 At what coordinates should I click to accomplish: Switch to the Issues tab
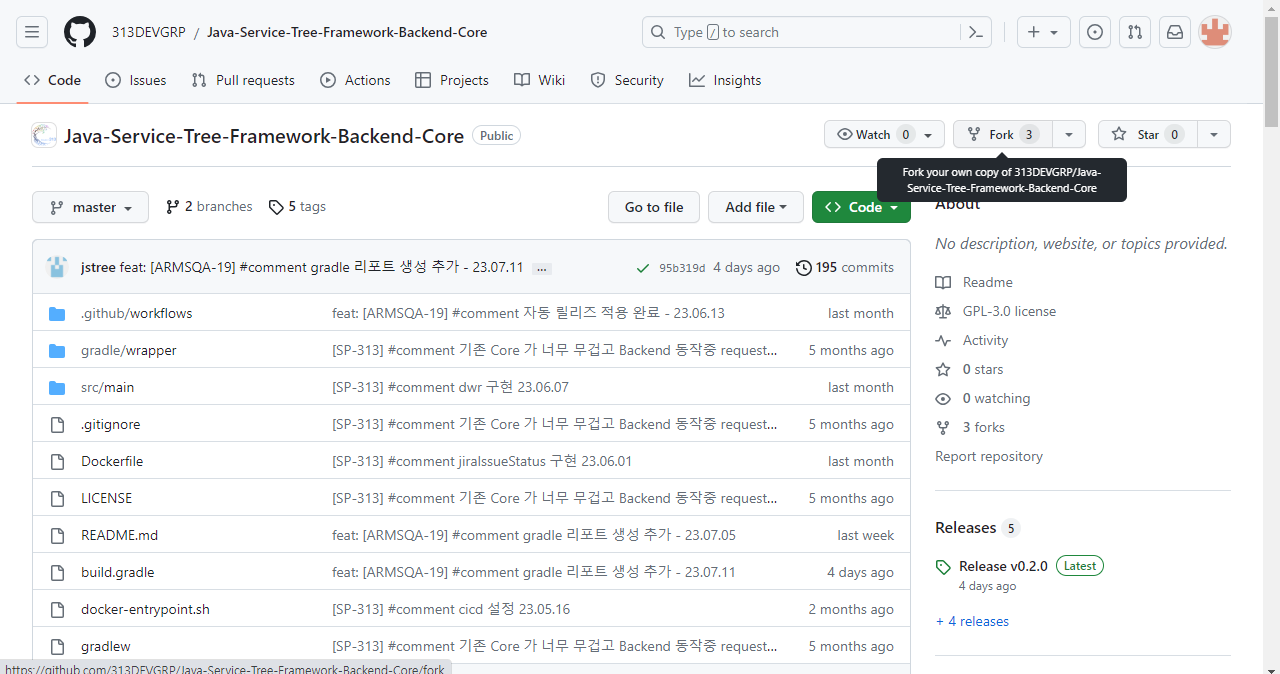(x=136, y=80)
